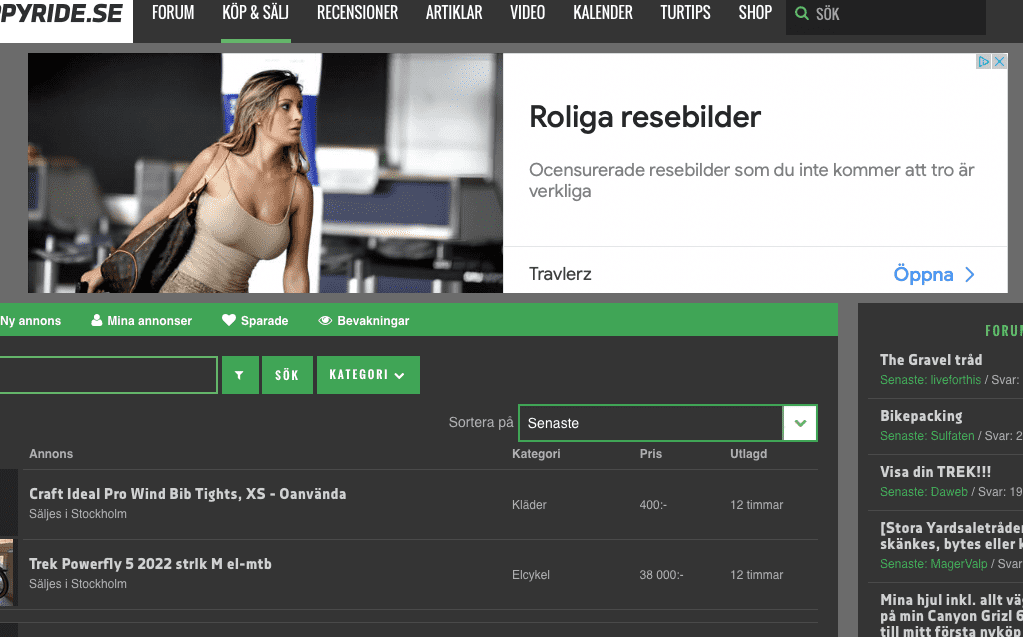Click user liveforthis in forum sidebar
Image resolution: width=1023 pixels, height=637 pixels.
coord(956,379)
